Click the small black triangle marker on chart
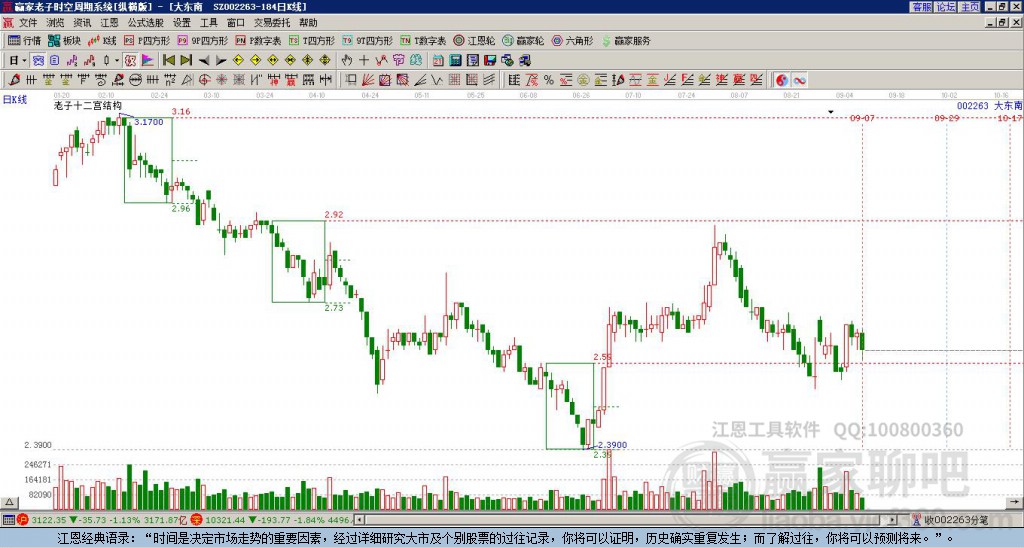 pyautogui.click(x=831, y=112)
